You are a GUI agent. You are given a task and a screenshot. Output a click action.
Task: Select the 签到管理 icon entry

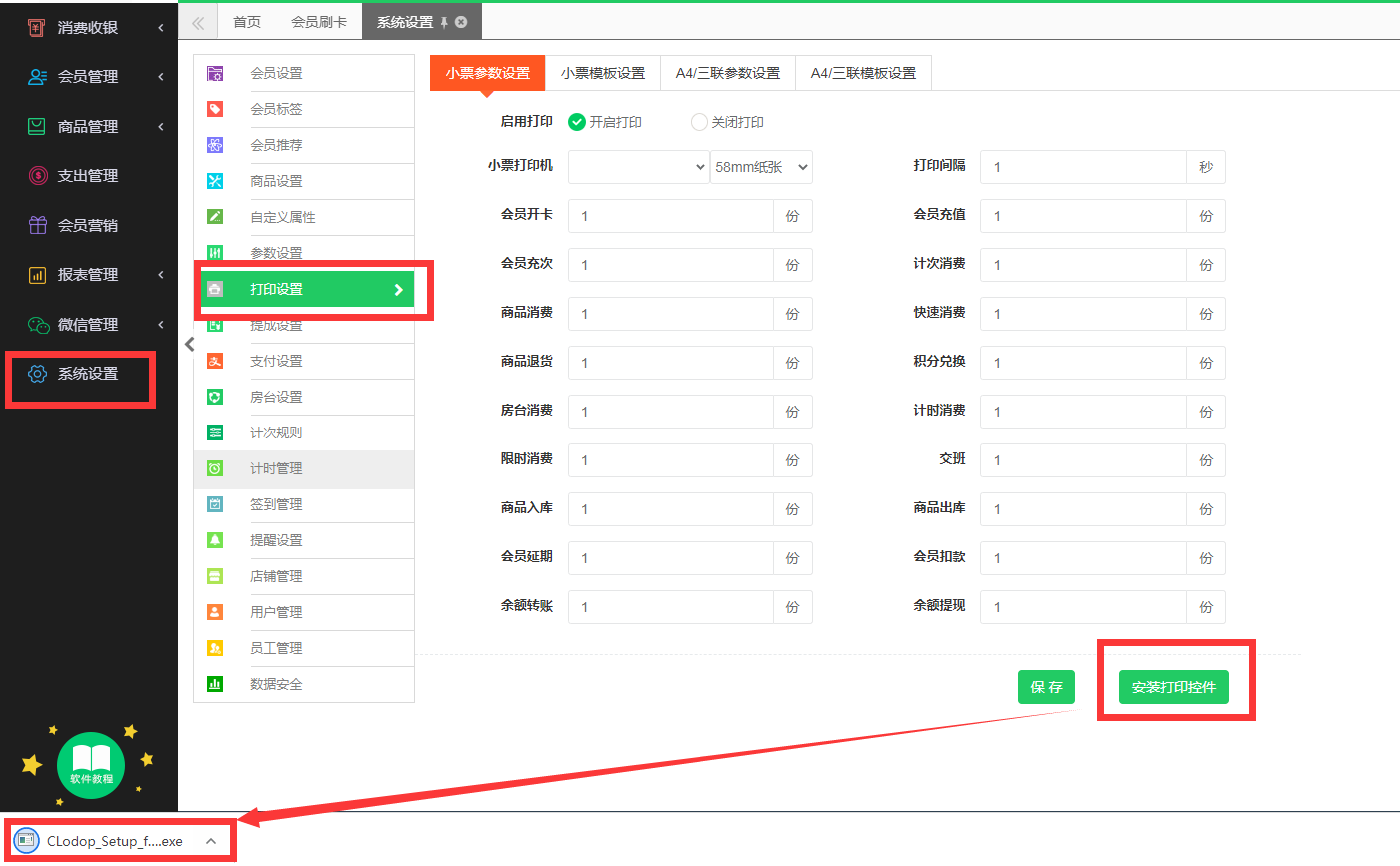coord(215,504)
